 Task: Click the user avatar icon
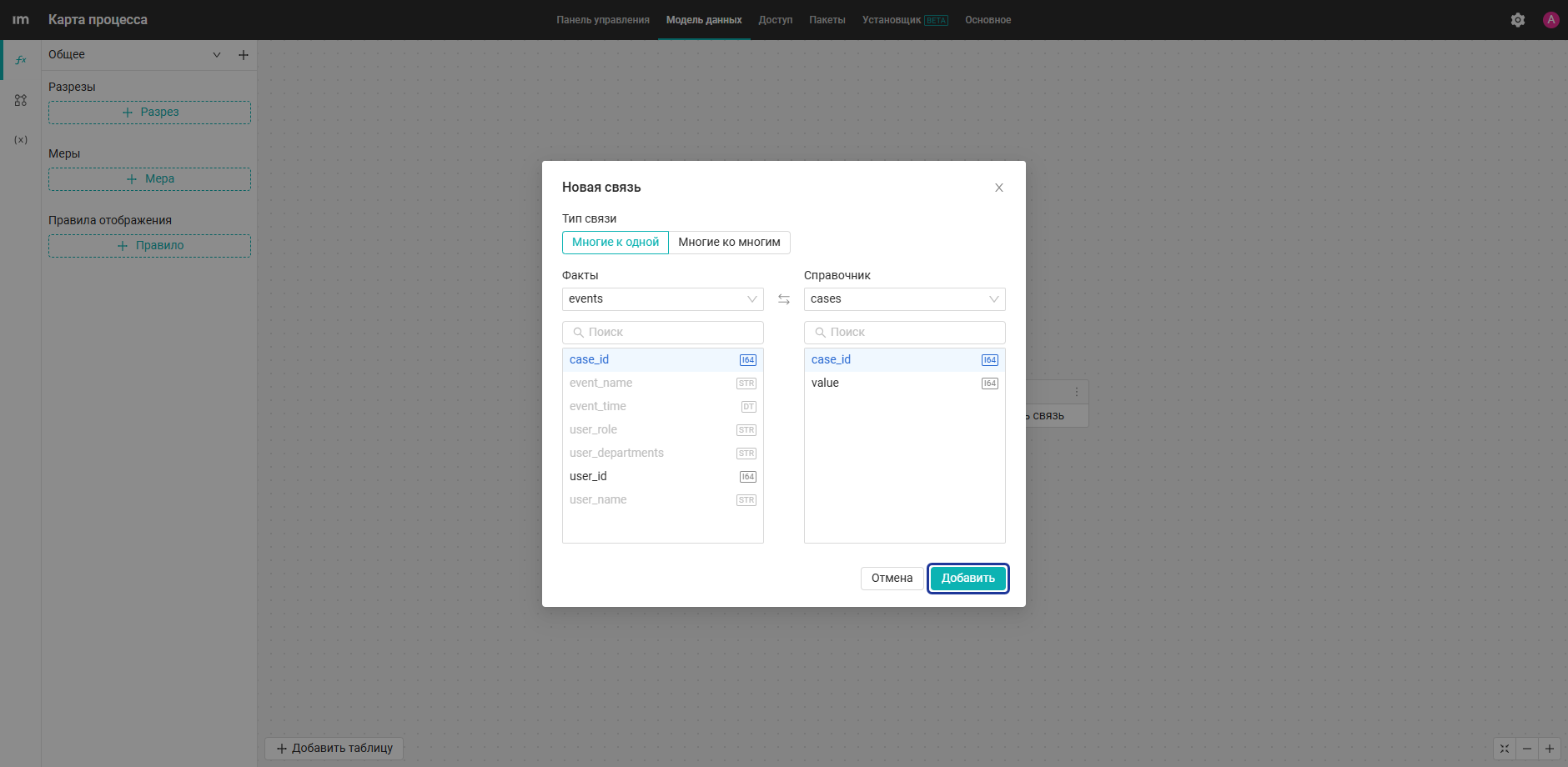click(1551, 20)
